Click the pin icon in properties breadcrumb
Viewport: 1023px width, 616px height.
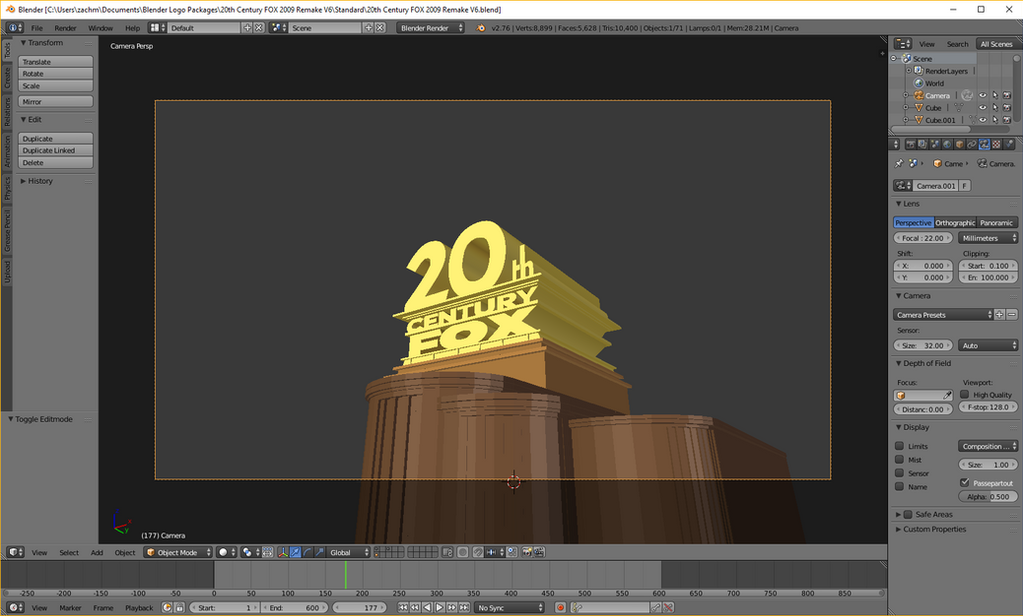tap(899, 163)
